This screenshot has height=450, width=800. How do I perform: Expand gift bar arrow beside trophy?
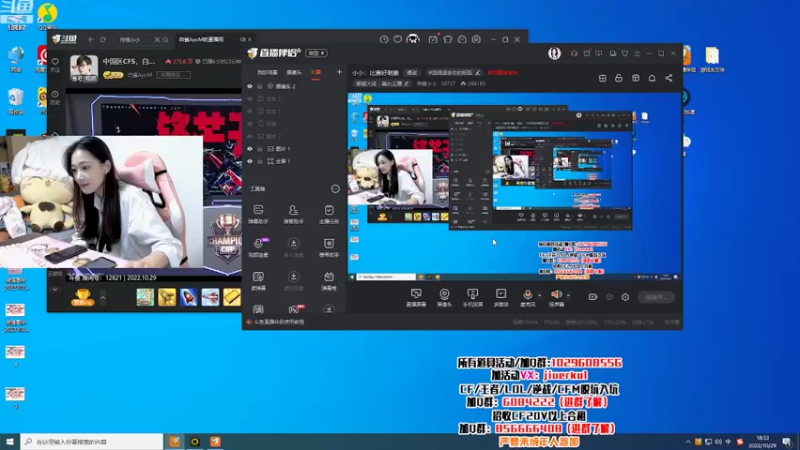pyautogui.click(x=103, y=297)
